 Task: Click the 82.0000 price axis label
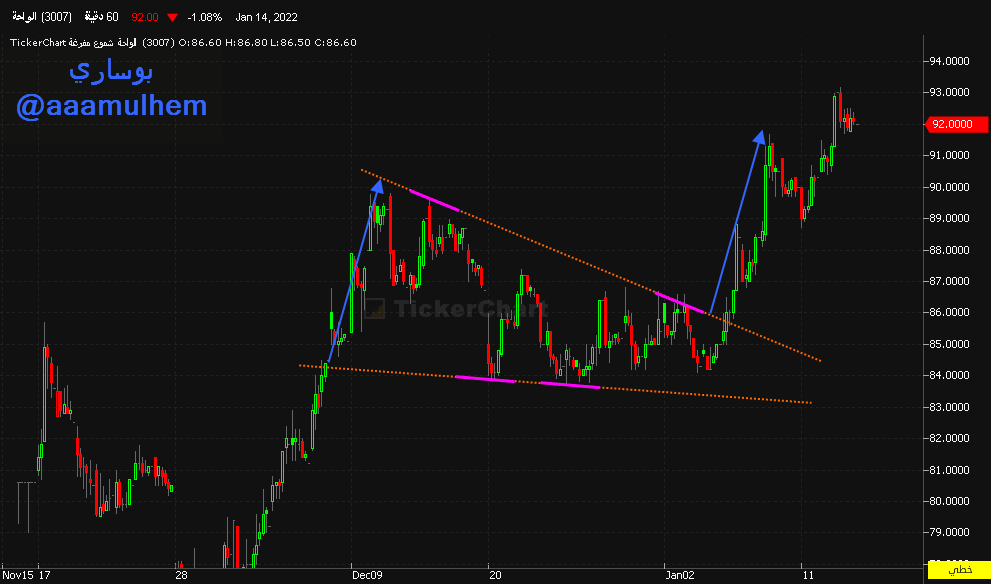[x=948, y=438]
